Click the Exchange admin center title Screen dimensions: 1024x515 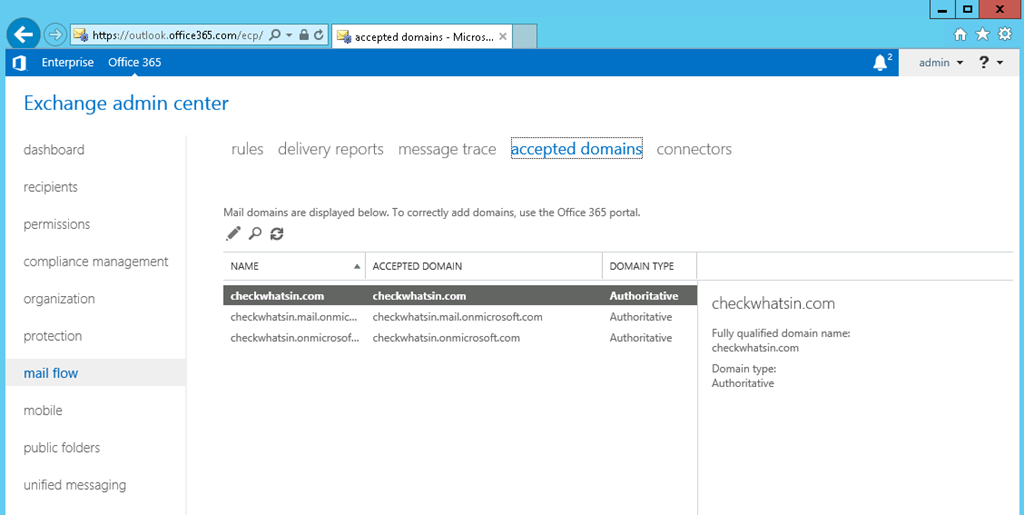(126, 103)
